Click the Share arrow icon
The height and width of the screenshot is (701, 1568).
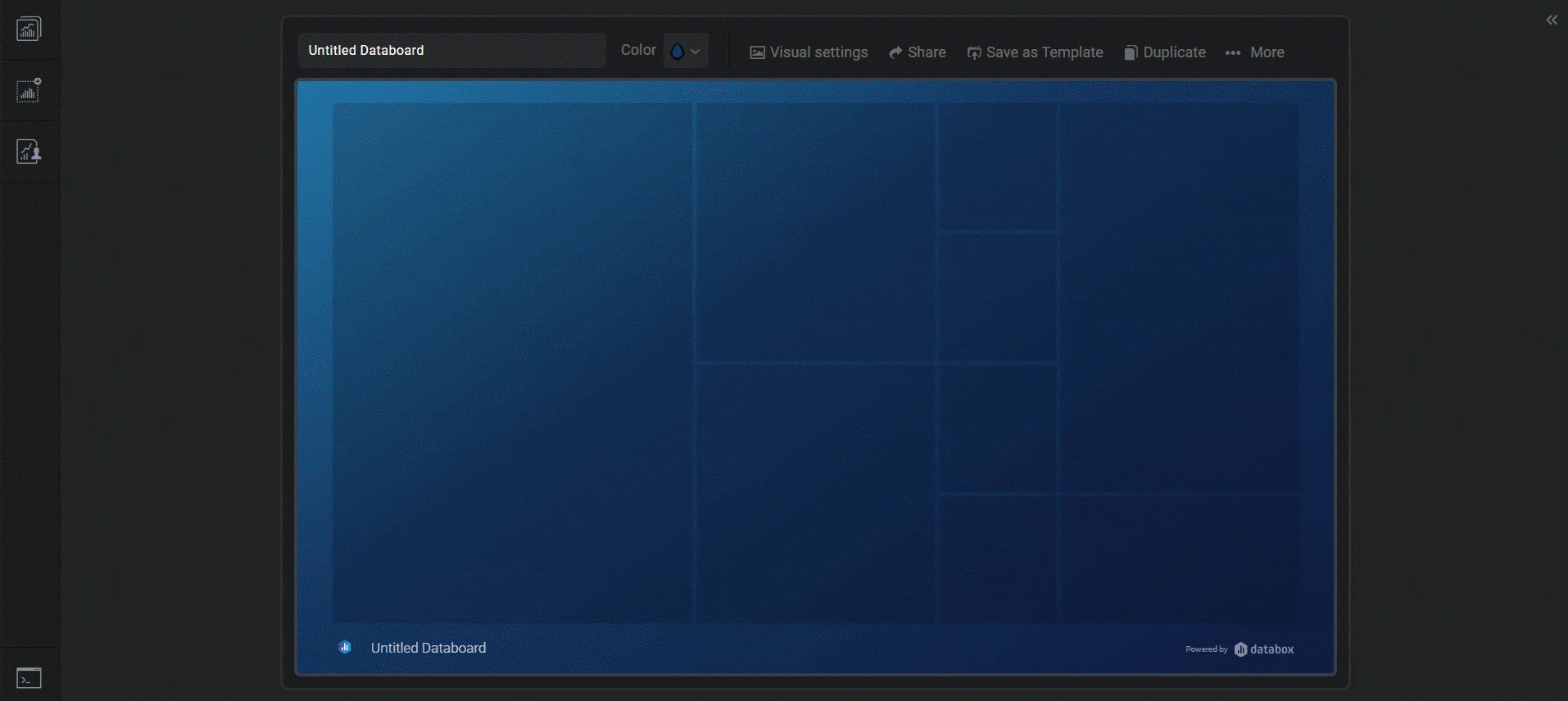895,52
